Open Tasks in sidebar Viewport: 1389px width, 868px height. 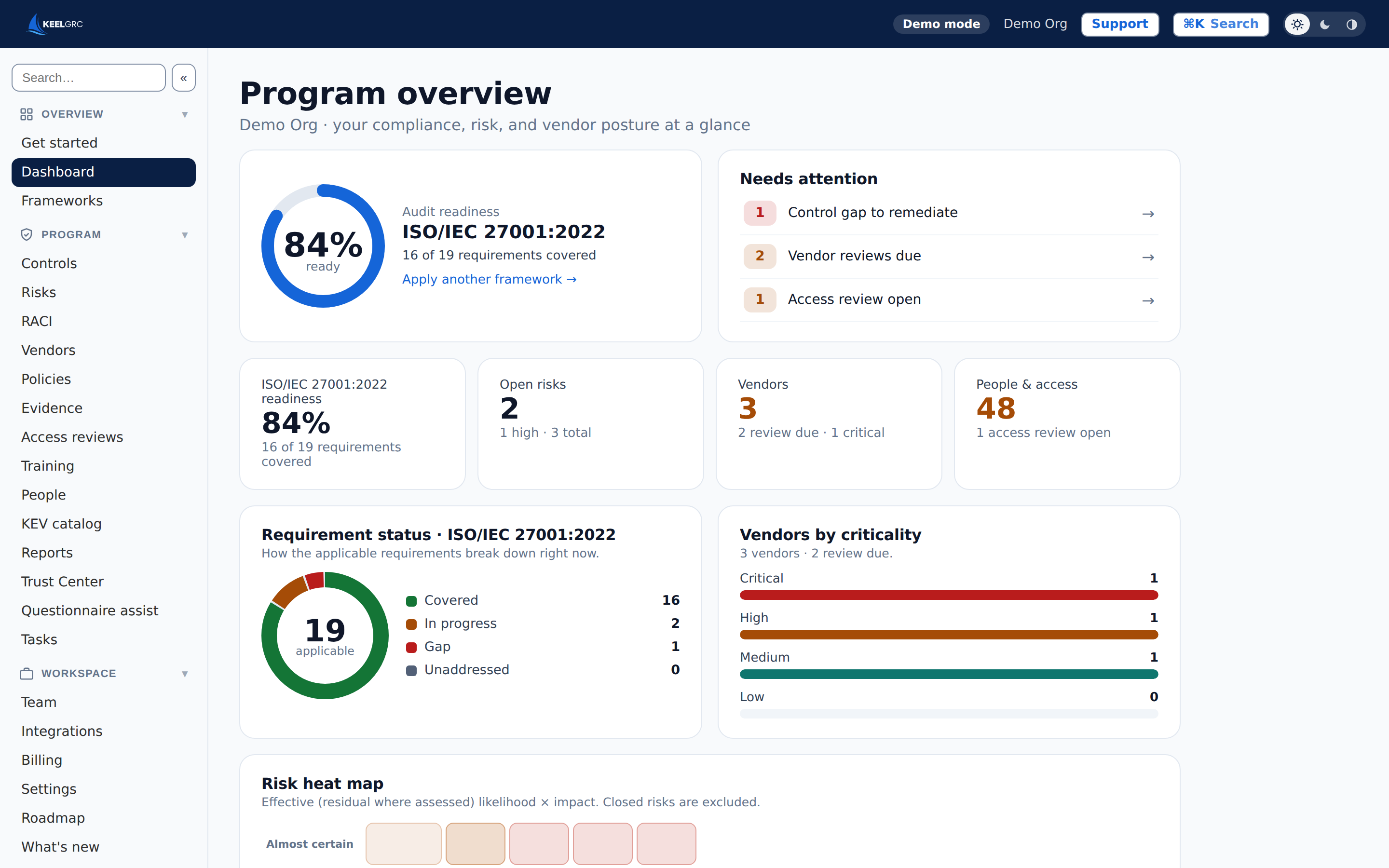tap(103, 639)
